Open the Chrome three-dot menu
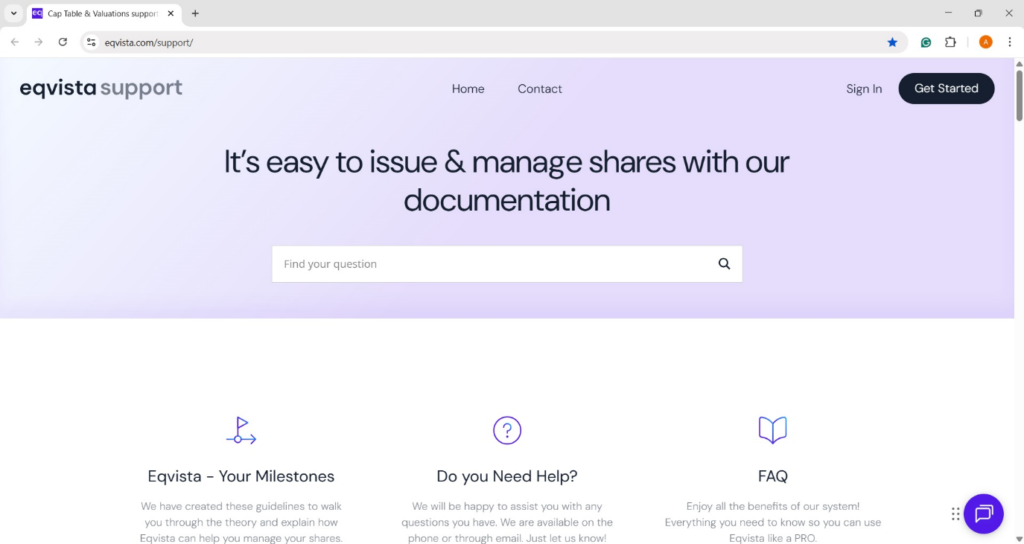This screenshot has width=1024, height=544. pyautogui.click(x=1009, y=42)
